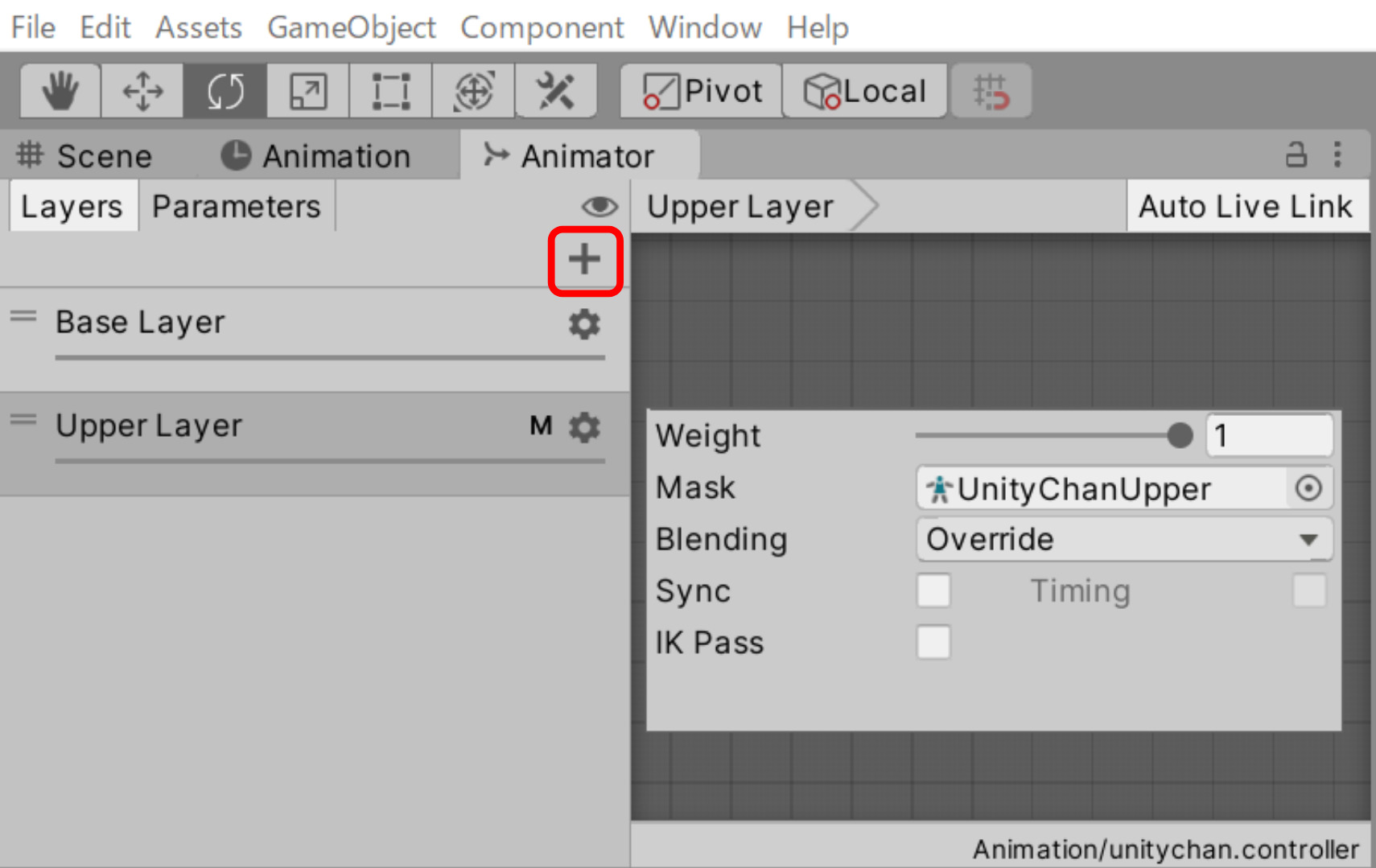
Task: Open the GameObject menu
Action: pos(352,27)
